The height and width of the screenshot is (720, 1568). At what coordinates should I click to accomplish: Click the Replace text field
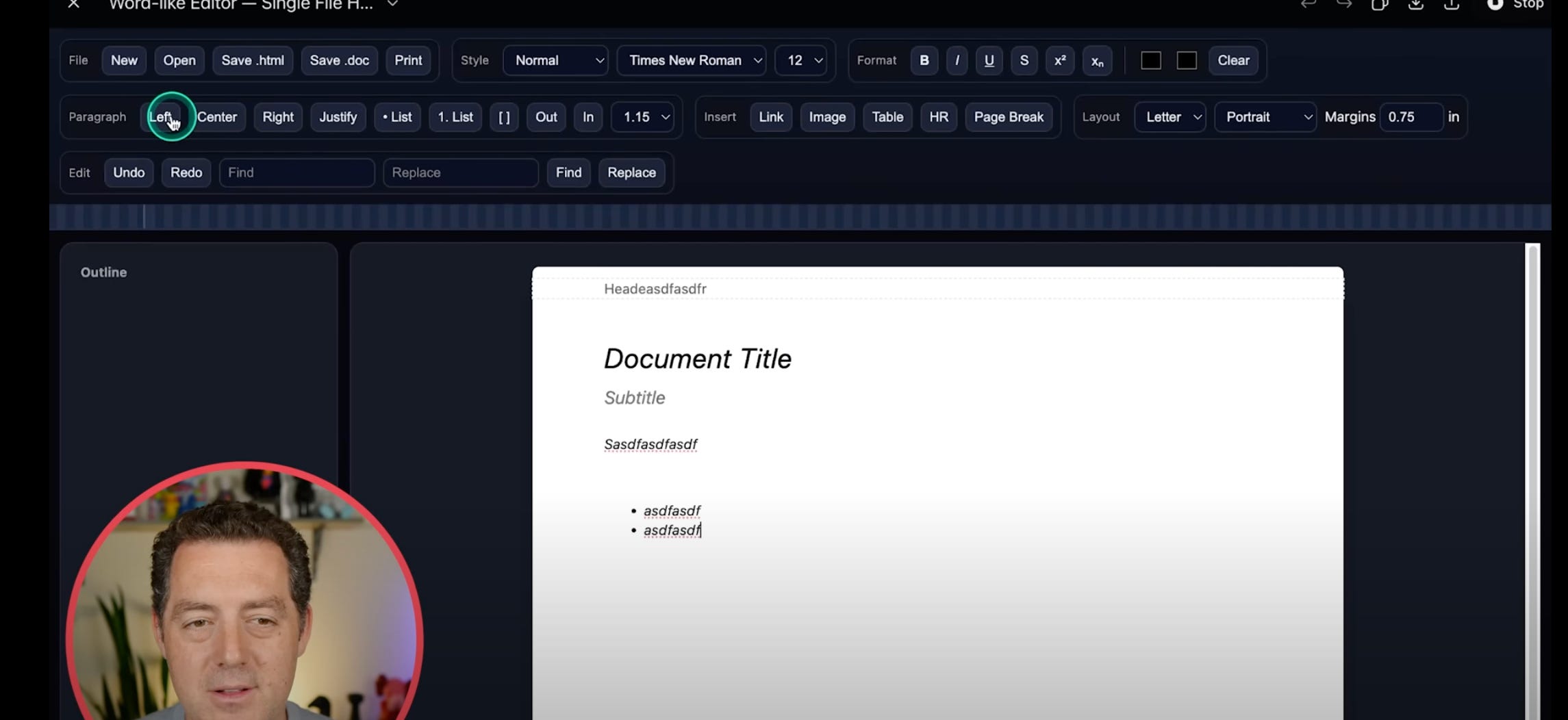click(461, 172)
